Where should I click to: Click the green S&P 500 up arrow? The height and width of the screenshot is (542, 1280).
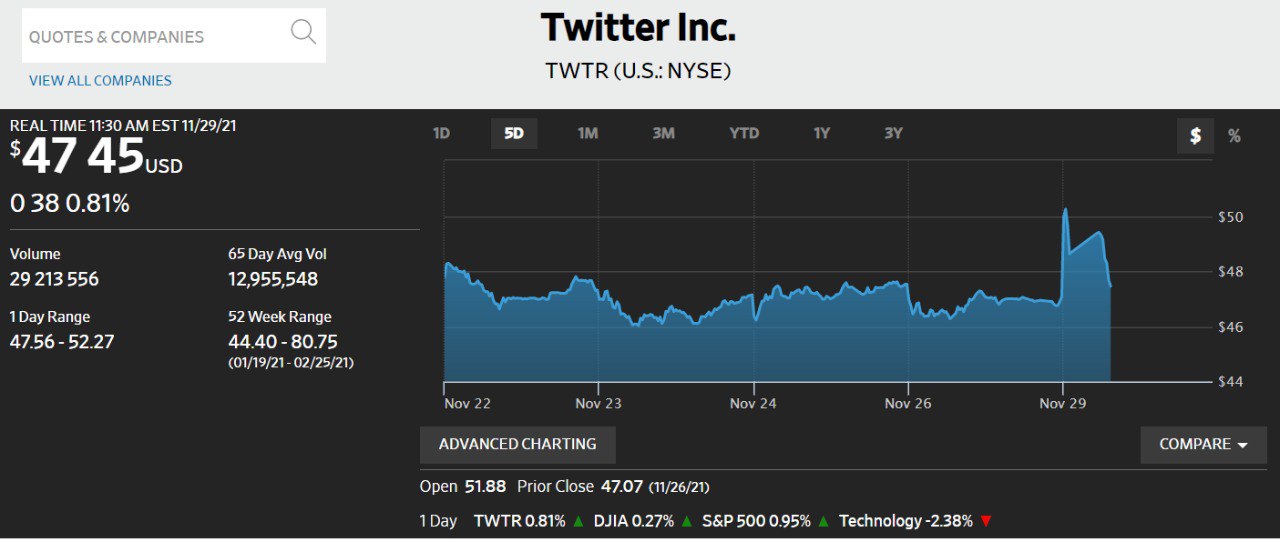point(823,521)
